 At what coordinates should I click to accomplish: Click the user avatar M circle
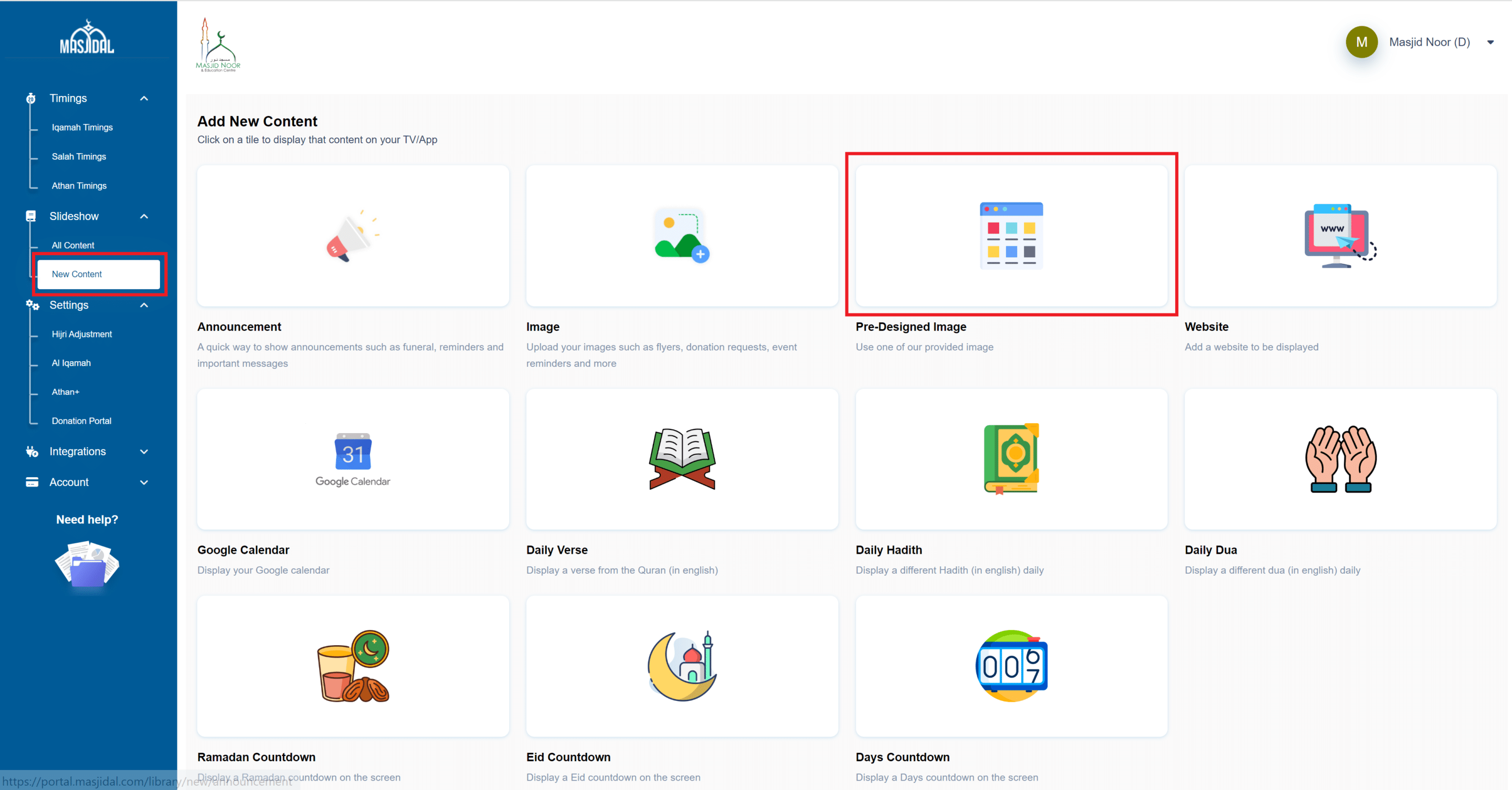point(1361,41)
